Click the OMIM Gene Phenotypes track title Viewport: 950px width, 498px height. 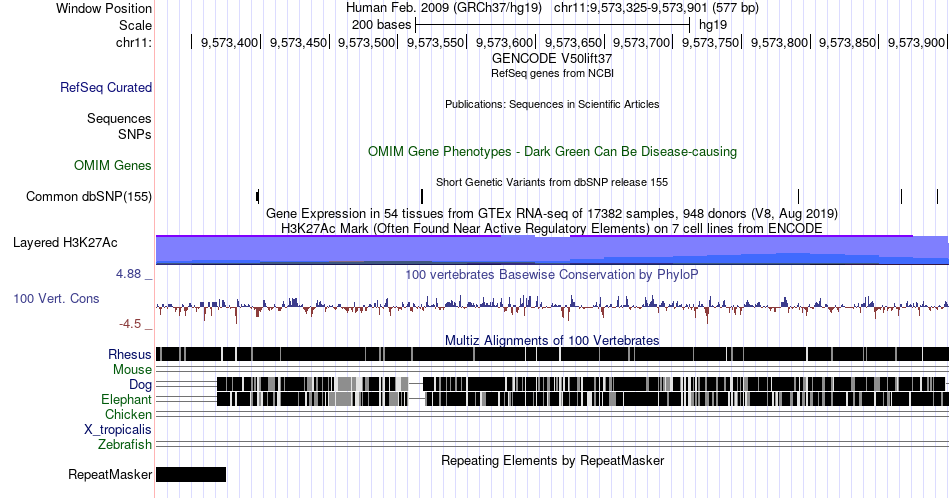click(x=552, y=151)
